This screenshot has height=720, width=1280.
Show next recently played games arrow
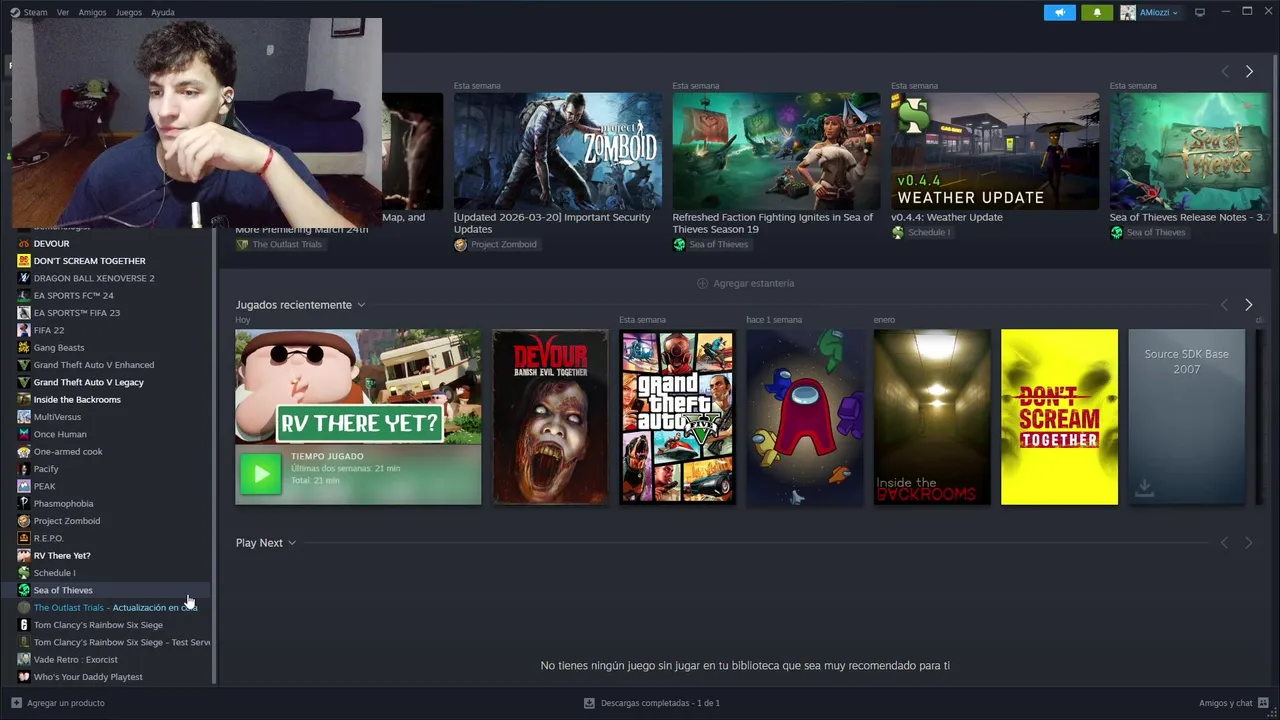(1249, 304)
